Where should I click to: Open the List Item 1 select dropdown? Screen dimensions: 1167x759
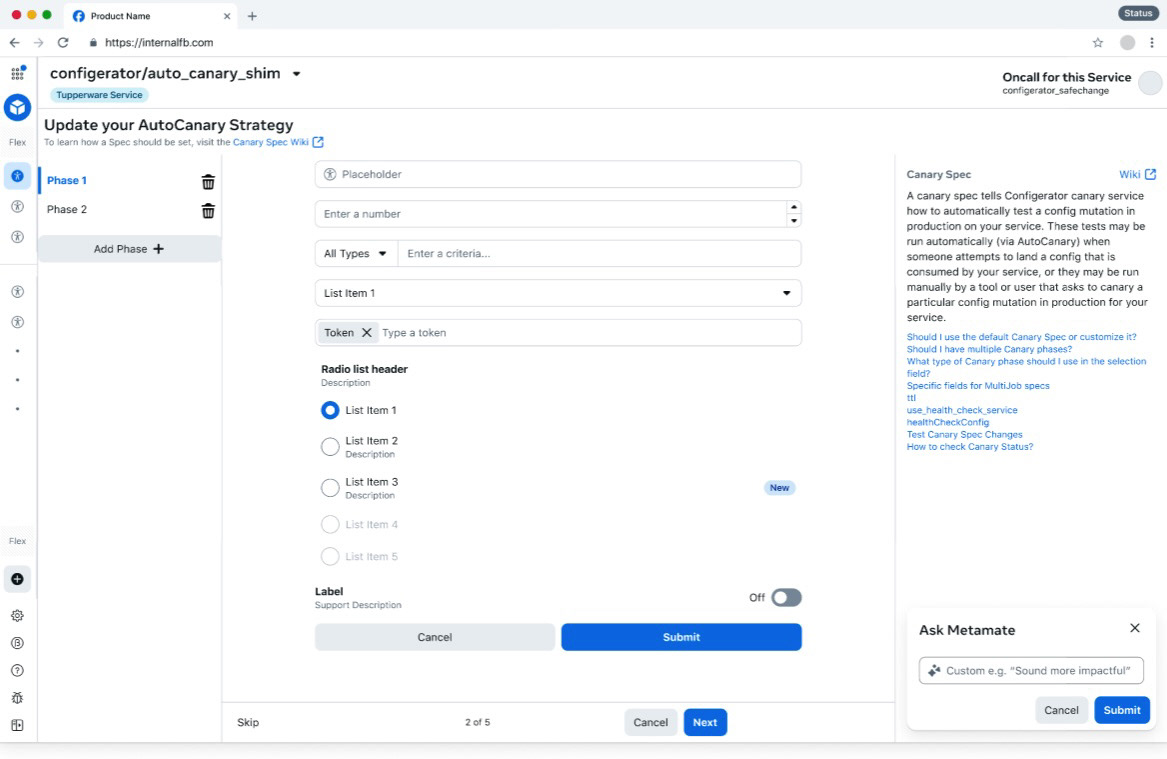[x=558, y=293]
